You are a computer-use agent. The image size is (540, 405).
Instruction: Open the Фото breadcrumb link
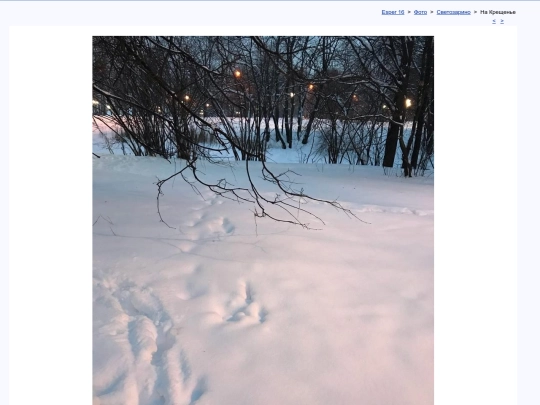(x=420, y=12)
